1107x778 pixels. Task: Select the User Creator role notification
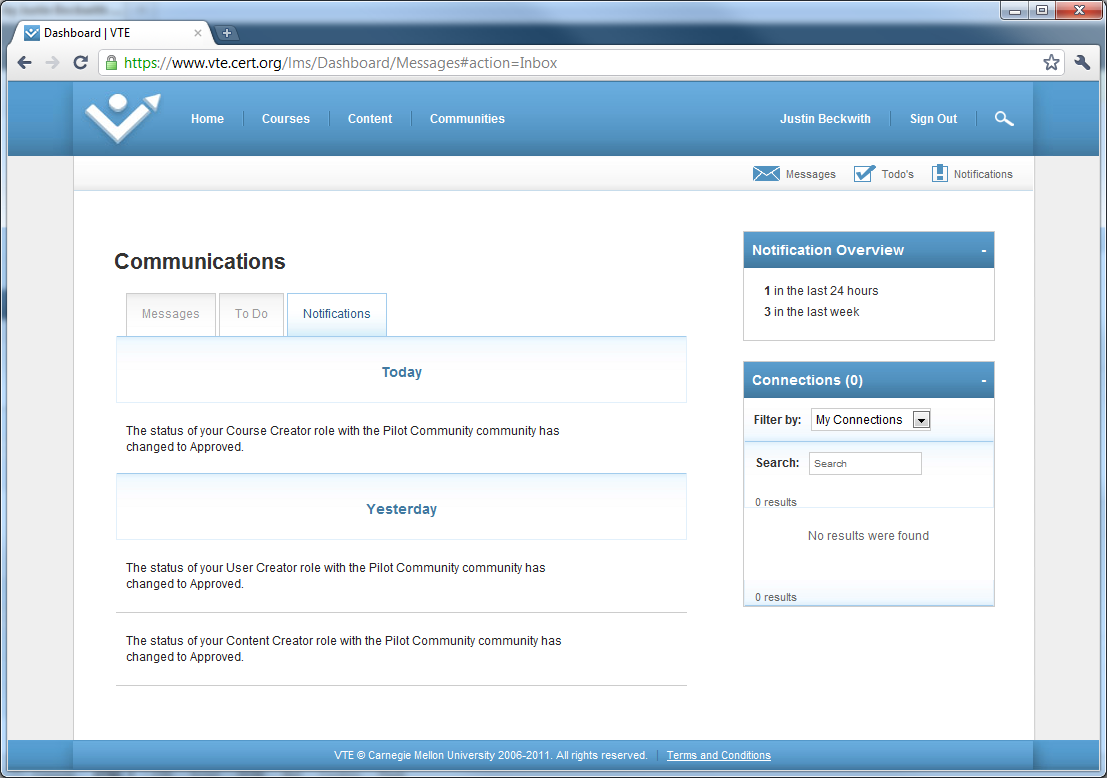(335, 575)
